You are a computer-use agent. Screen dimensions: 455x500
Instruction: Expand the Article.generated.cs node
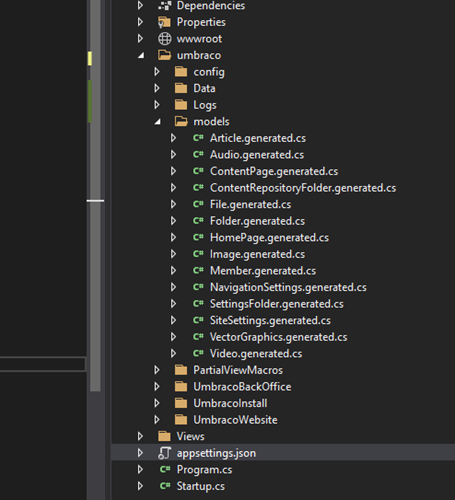click(173, 138)
